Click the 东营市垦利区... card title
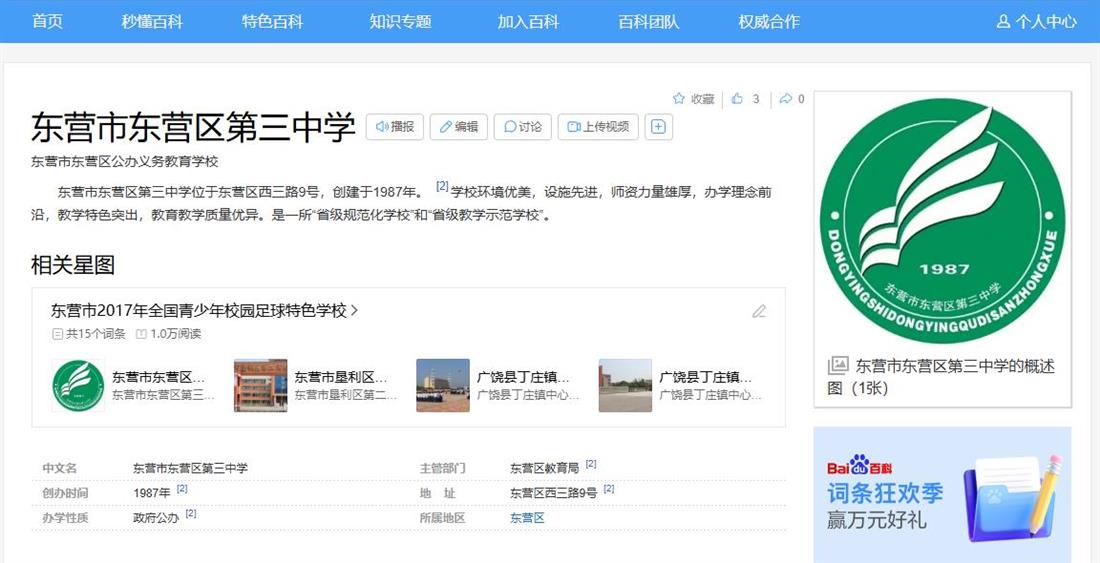 (x=341, y=377)
